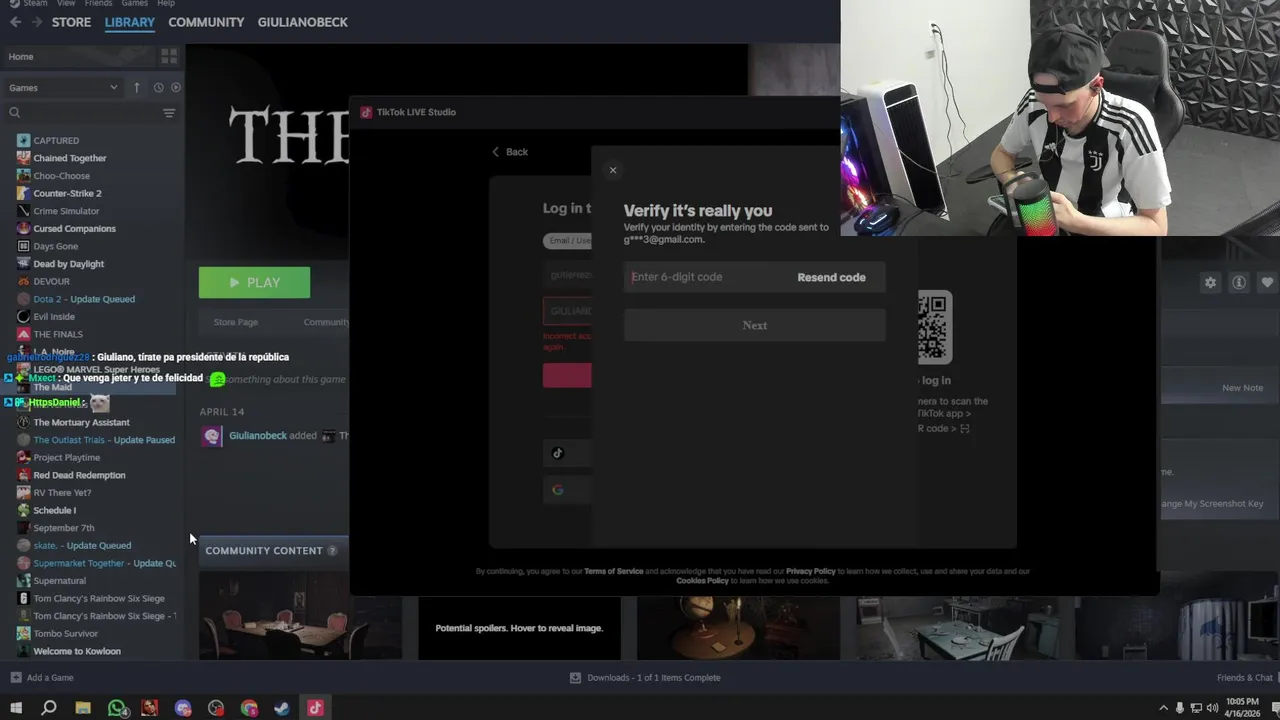Click Community Content help question icon
Screen dimensions: 1280x720
tap(332, 551)
